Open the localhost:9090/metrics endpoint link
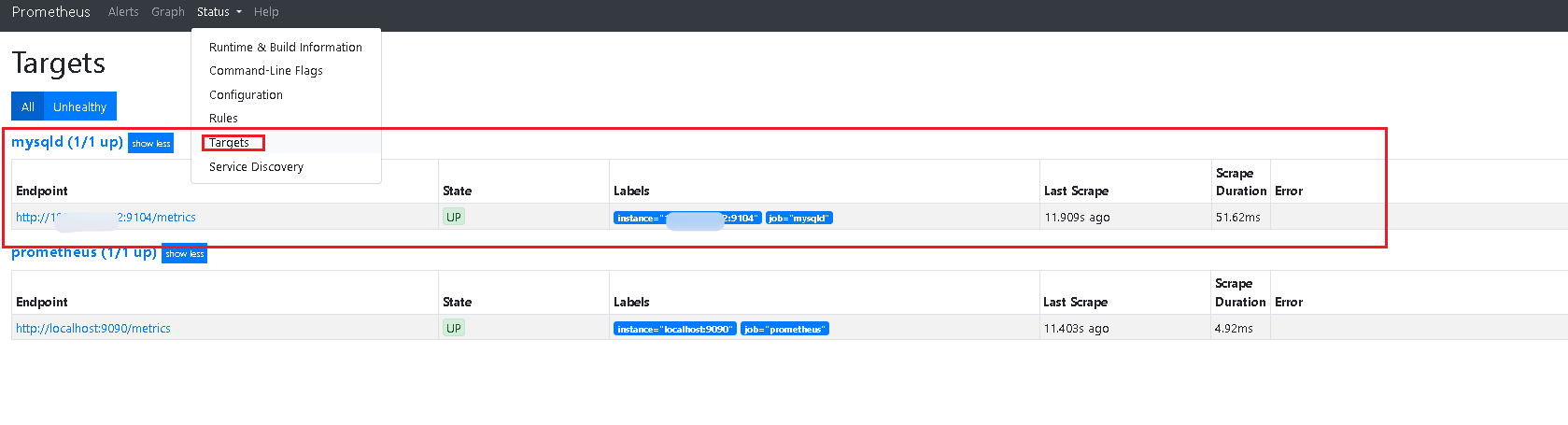This screenshot has width=1568, height=425. pyautogui.click(x=93, y=329)
